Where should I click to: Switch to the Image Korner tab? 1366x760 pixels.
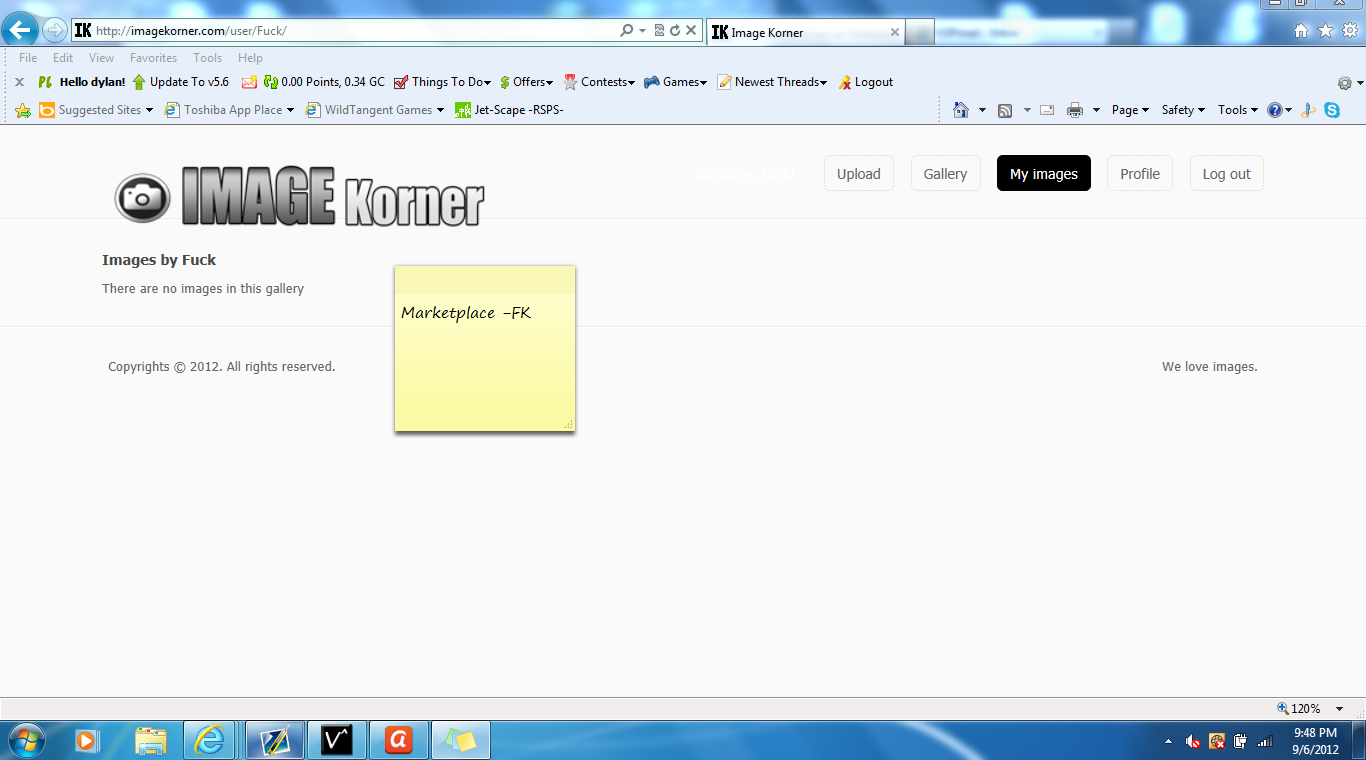[806, 32]
